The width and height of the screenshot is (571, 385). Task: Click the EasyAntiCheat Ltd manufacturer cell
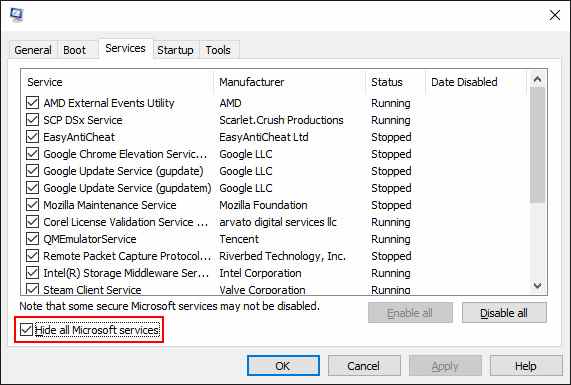coord(264,137)
